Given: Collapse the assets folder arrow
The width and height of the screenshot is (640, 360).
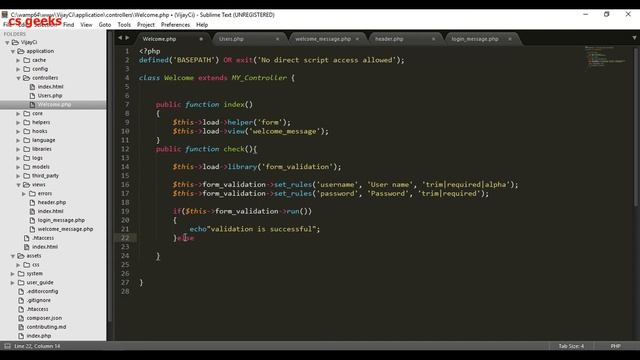Looking at the screenshot, I should pyautogui.click(x=13, y=256).
